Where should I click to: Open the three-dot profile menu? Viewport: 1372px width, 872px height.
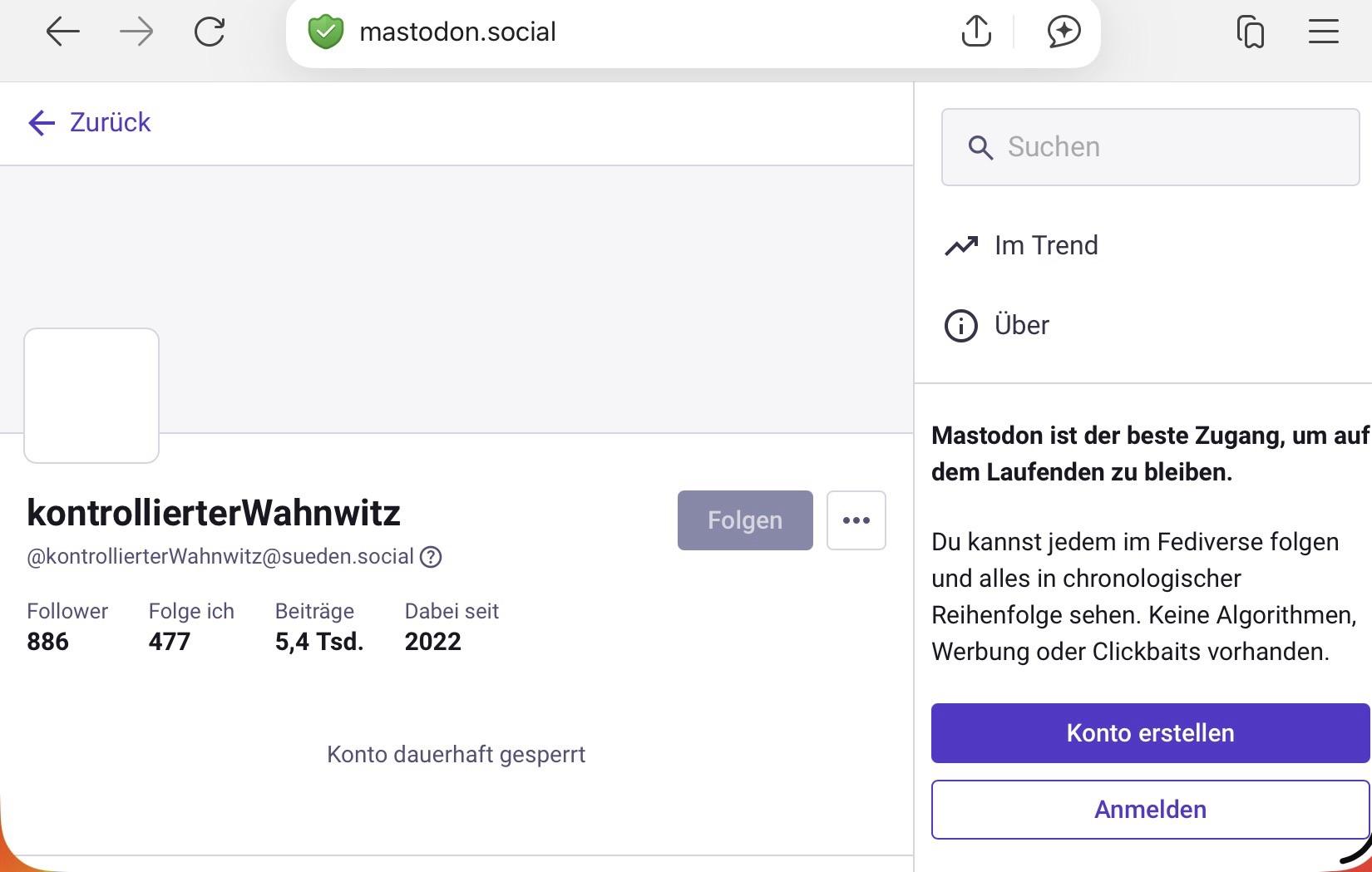point(856,520)
